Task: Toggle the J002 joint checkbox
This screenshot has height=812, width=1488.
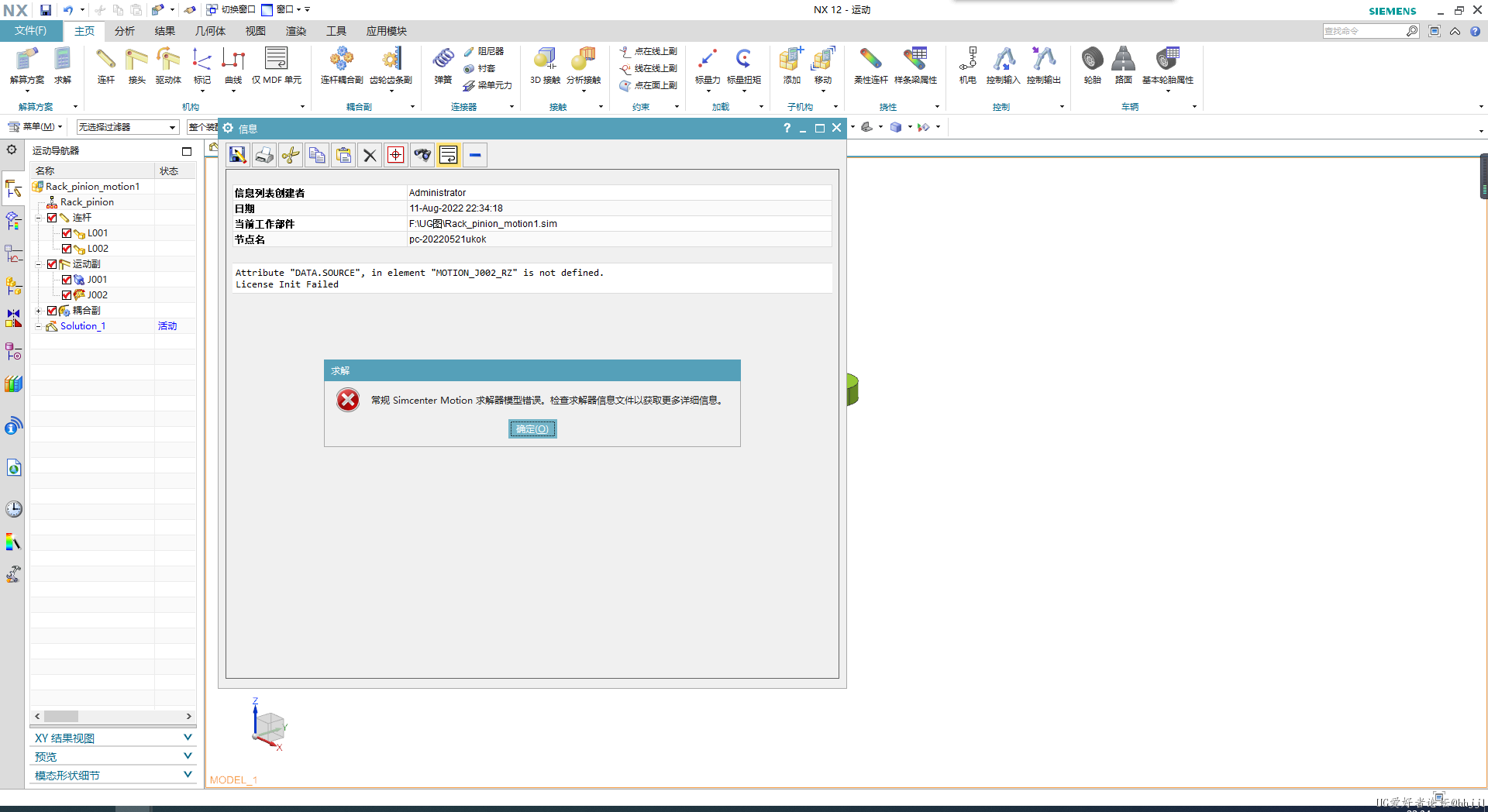Action: click(67, 295)
